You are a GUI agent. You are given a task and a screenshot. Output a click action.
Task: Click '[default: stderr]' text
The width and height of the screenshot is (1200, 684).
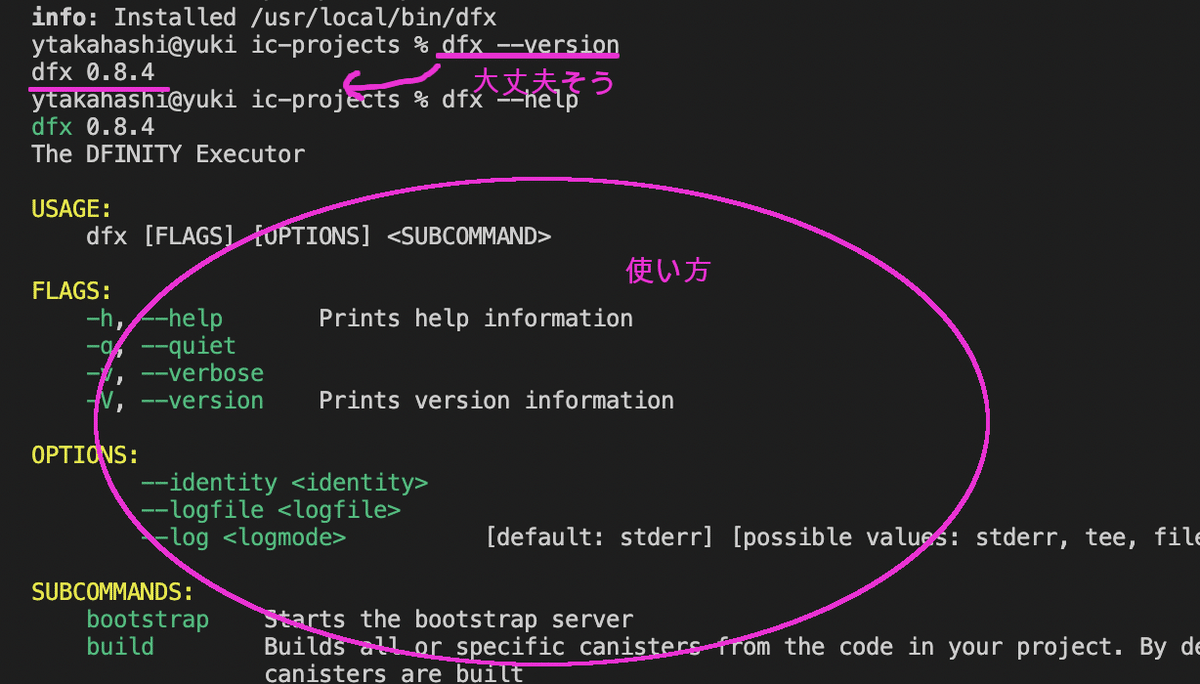[600, 537]
